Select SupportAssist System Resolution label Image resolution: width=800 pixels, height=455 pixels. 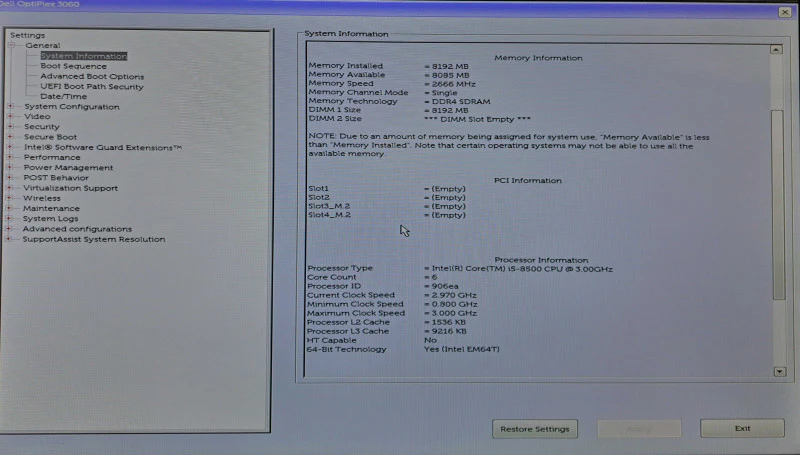pos(94,239)
